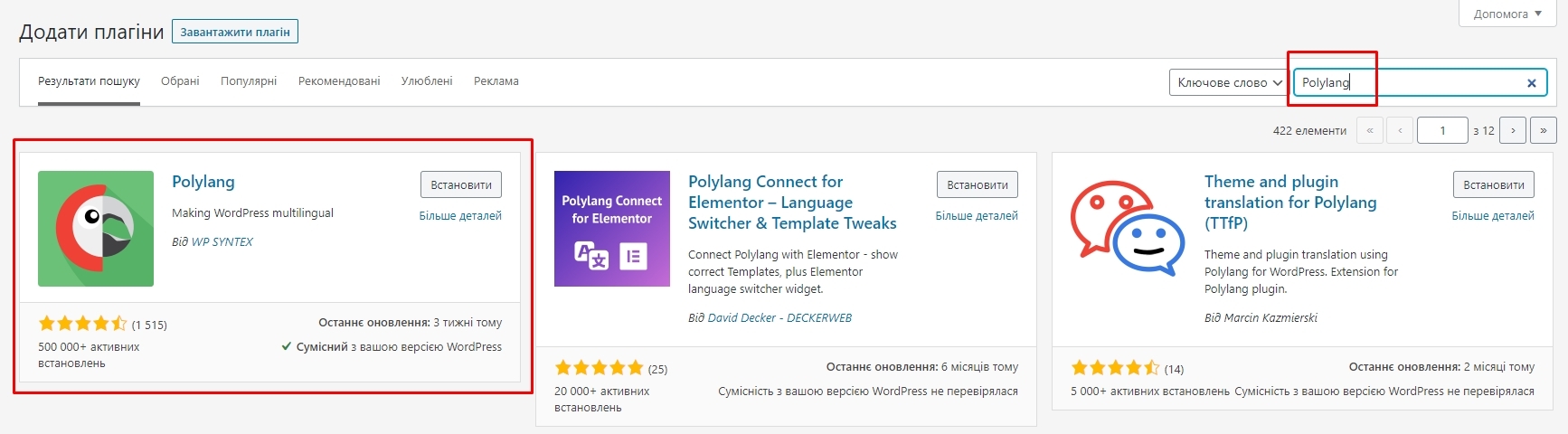Click the 5 000+ активних встановлень text
Screen dimensions: 1568x434
click(1150, 392)
